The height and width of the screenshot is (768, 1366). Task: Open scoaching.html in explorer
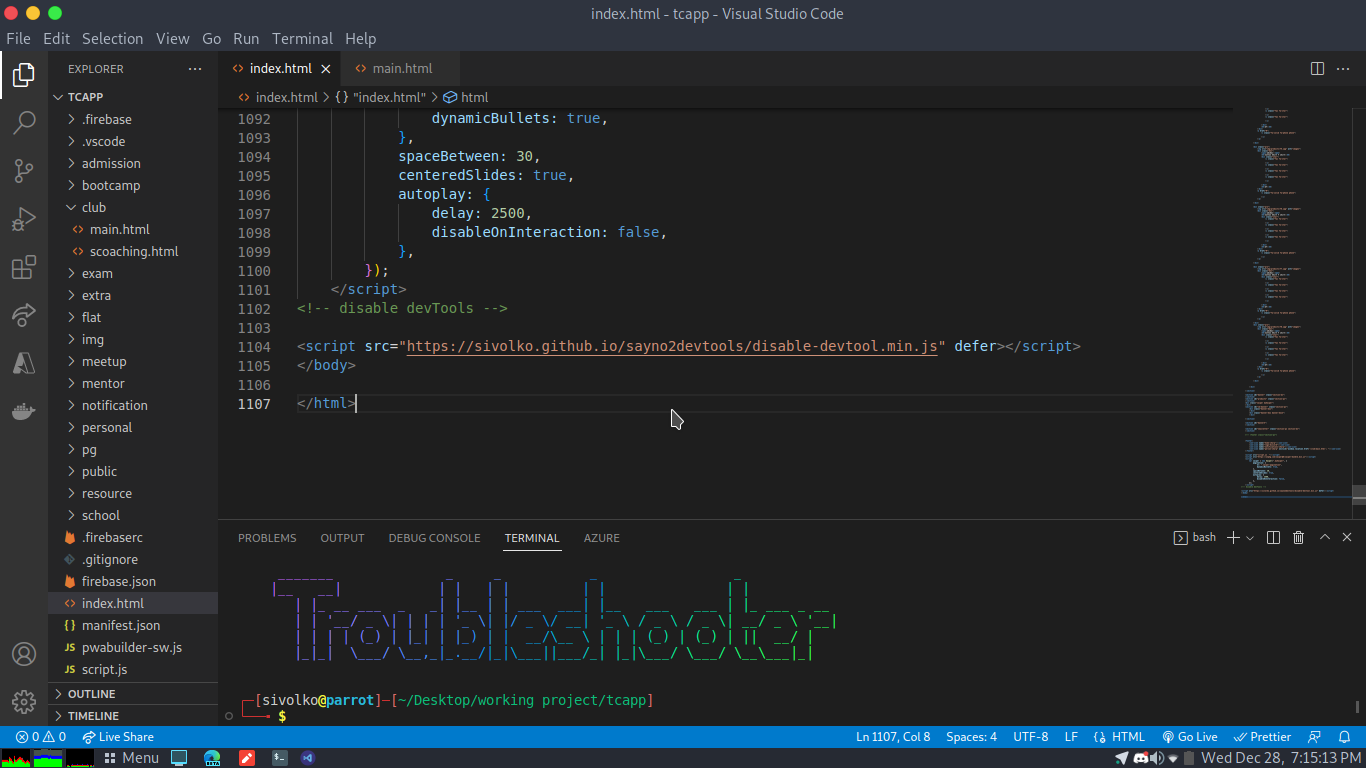[x=133, y=251]
